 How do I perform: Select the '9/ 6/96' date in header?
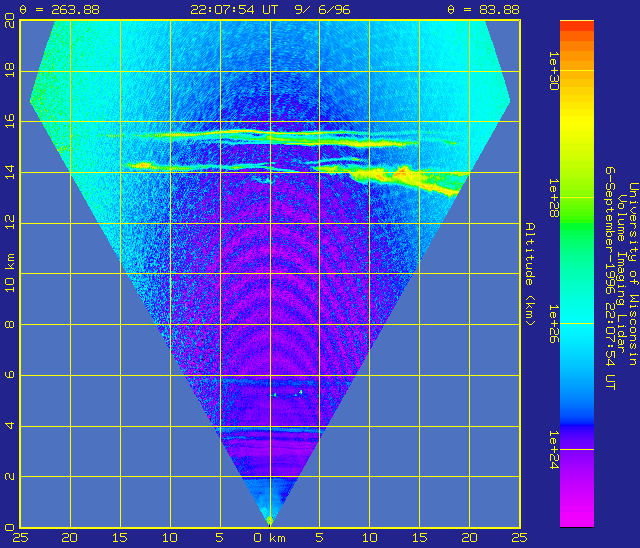(322, 9)
